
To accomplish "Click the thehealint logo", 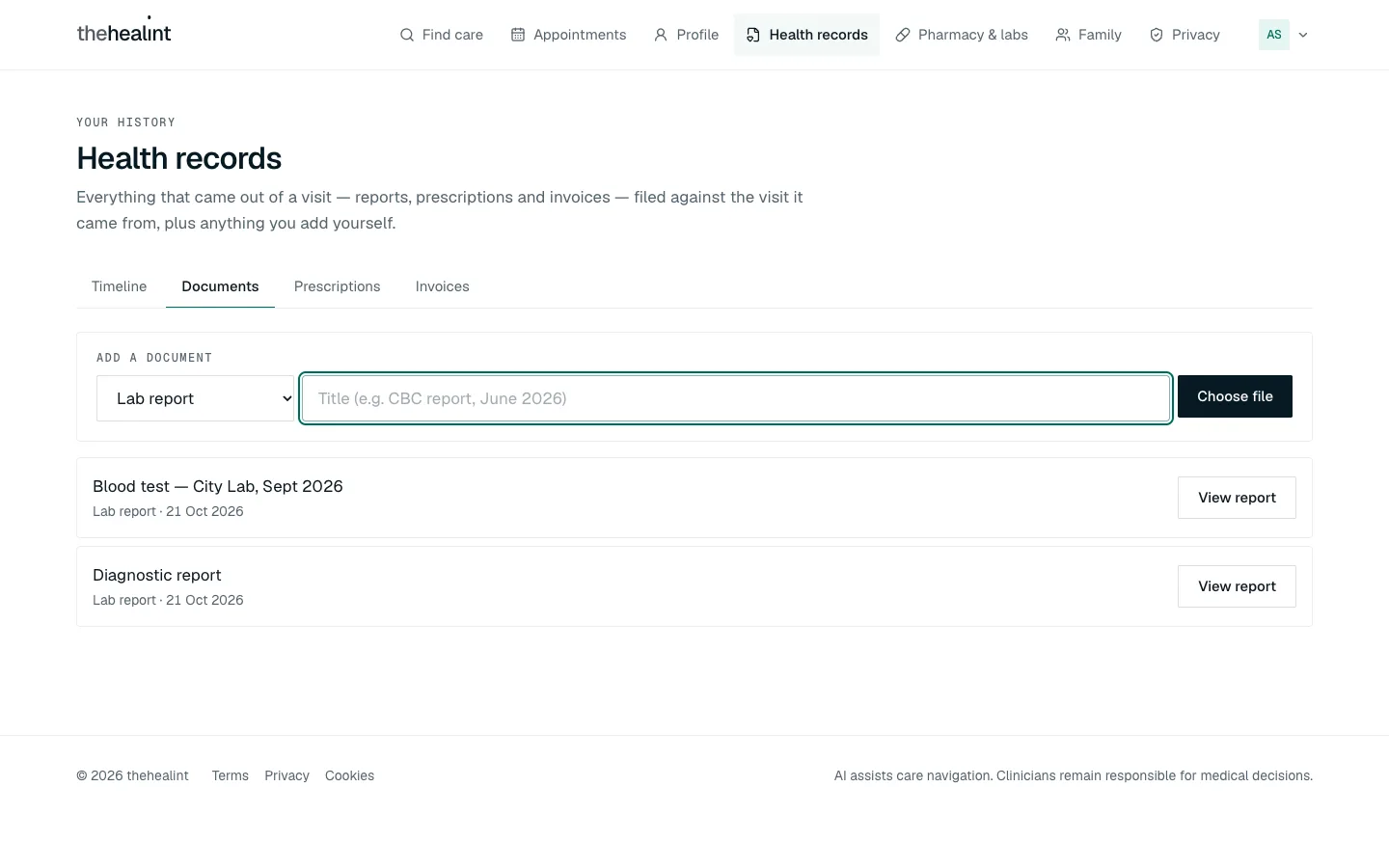I will point(123,33).
